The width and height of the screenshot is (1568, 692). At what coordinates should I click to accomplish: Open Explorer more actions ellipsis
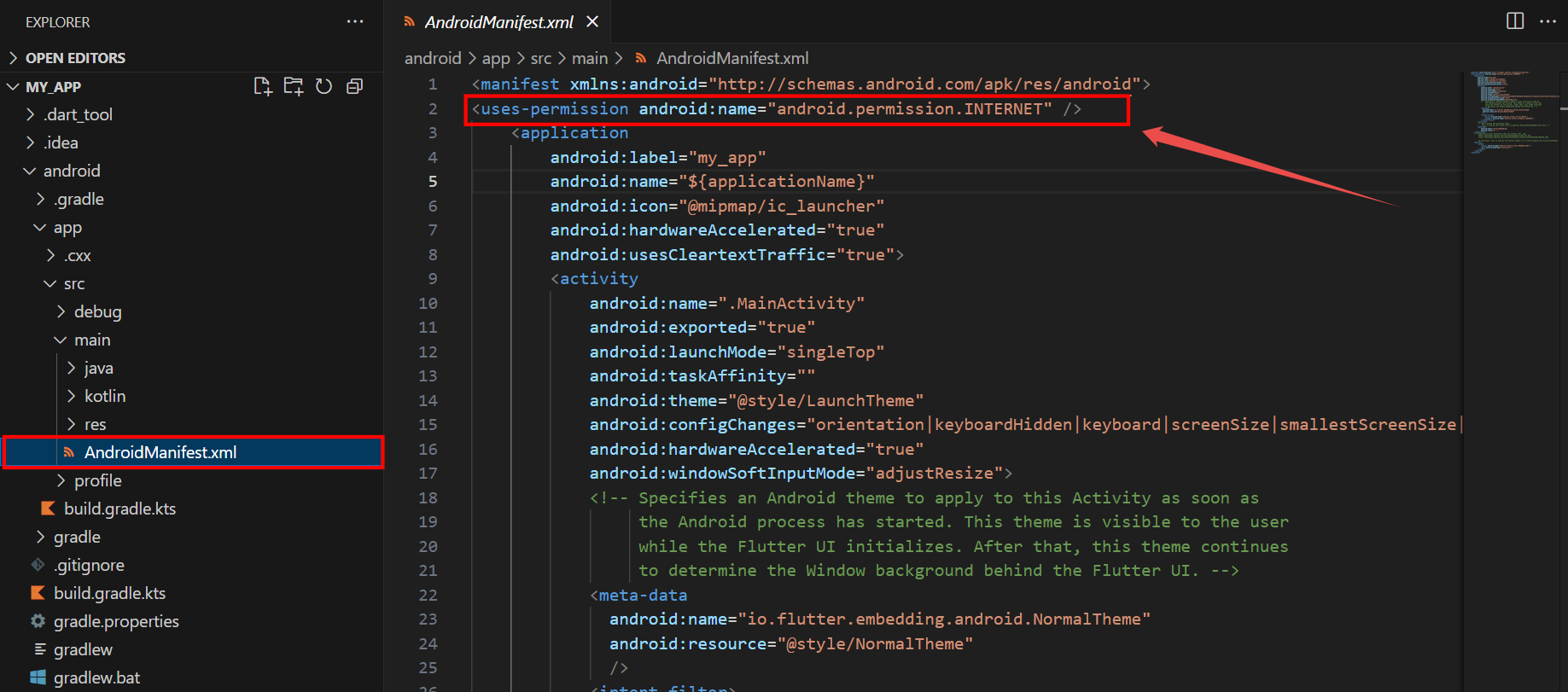(x=355, y=21)
